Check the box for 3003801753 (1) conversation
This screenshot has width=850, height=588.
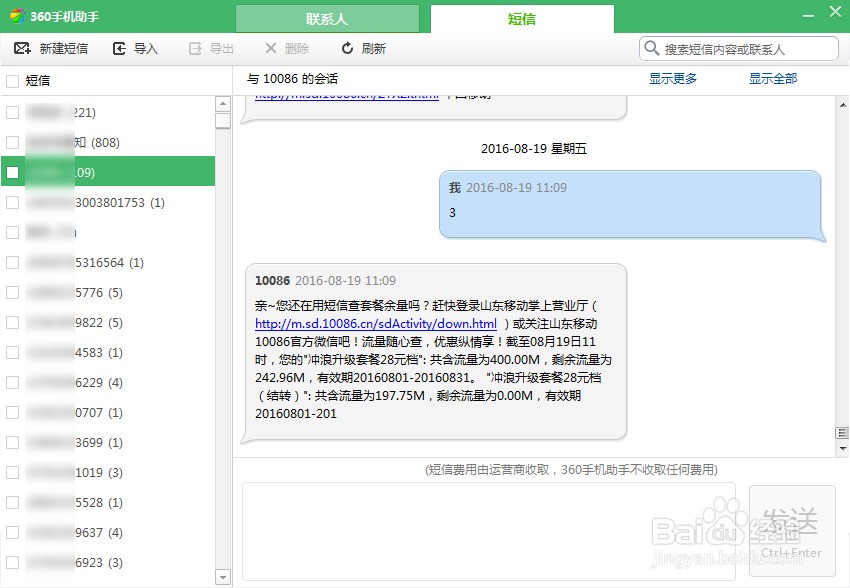coord(12,202)
